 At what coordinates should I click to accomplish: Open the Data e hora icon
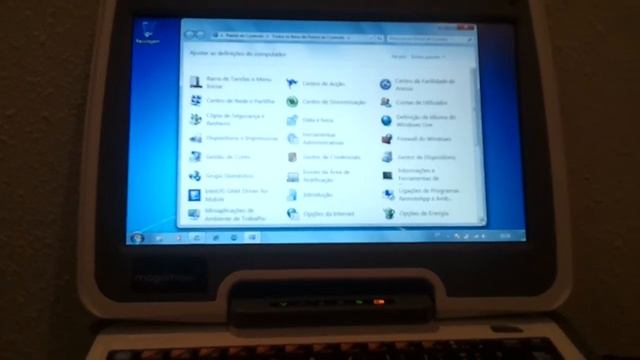click(292, 120)
